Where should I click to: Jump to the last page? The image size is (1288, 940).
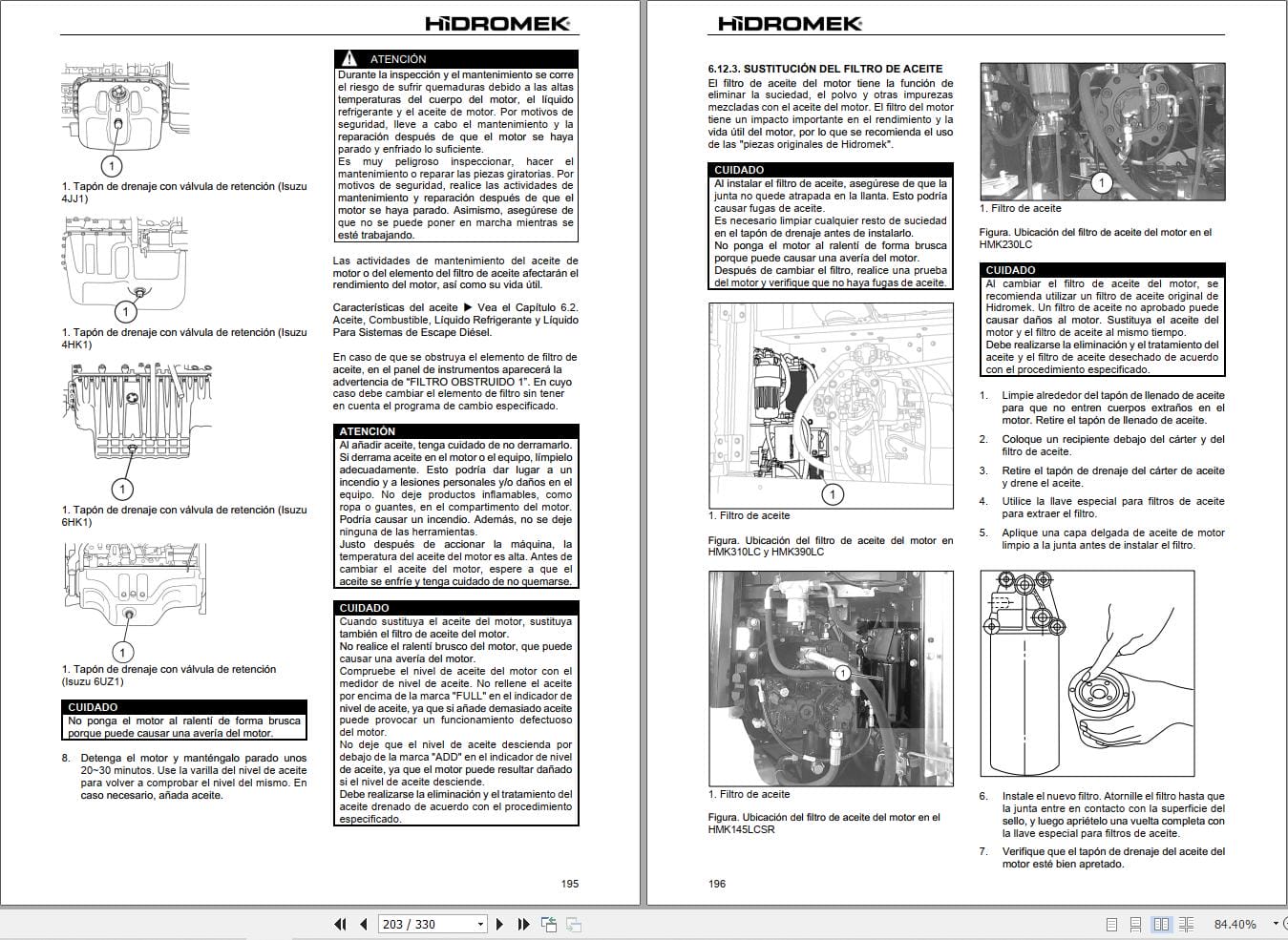tap(523, 924)
